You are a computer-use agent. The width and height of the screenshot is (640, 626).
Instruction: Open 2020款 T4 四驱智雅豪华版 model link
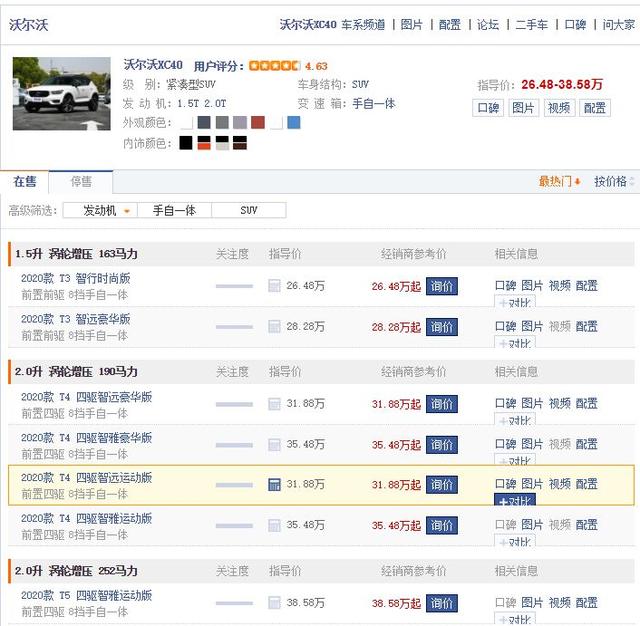pyautogui.click(x=87, y=438)
